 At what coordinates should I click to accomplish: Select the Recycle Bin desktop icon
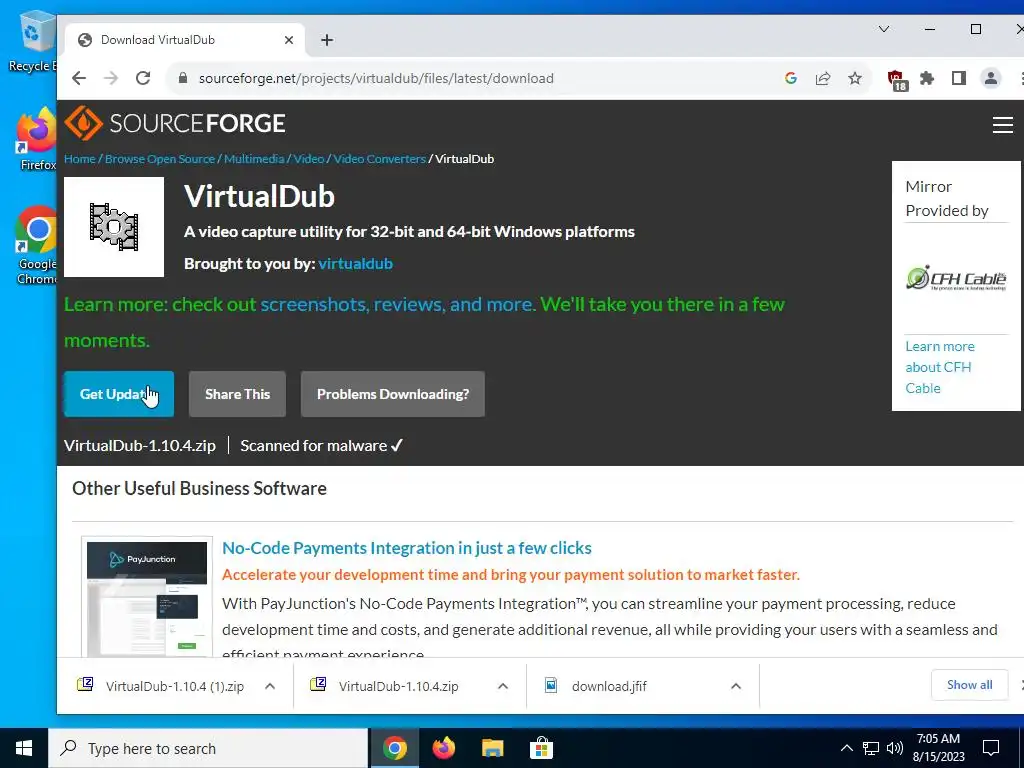[33, 42]
